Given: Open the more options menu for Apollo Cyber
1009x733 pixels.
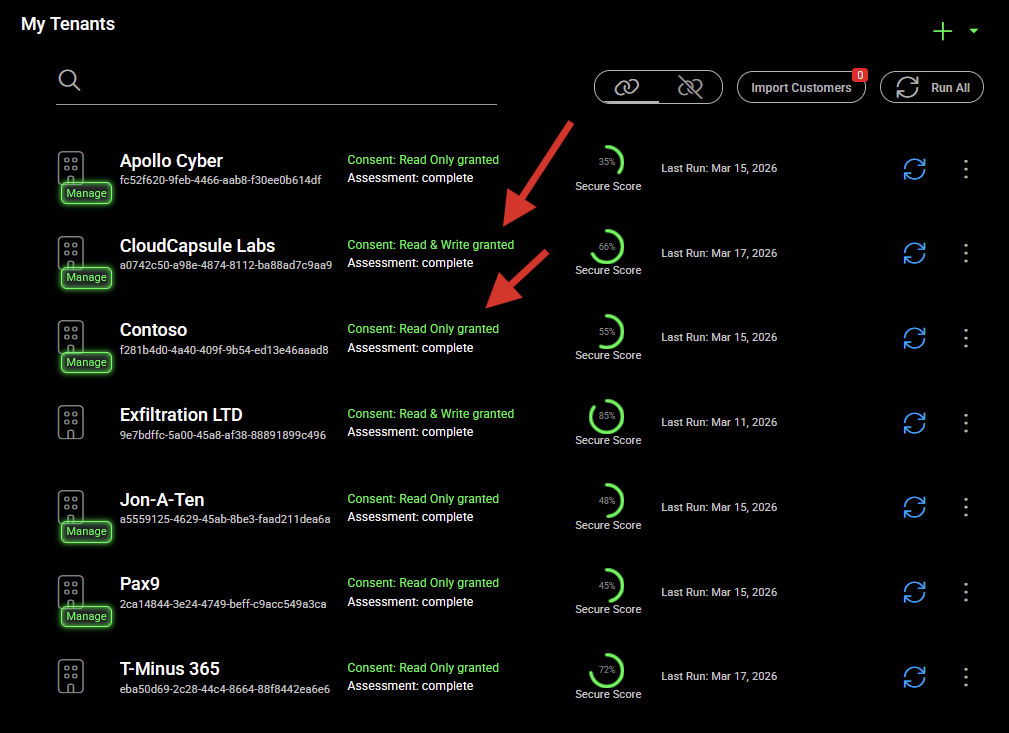Looking at the screenshot, I should (x=965, y=169).
